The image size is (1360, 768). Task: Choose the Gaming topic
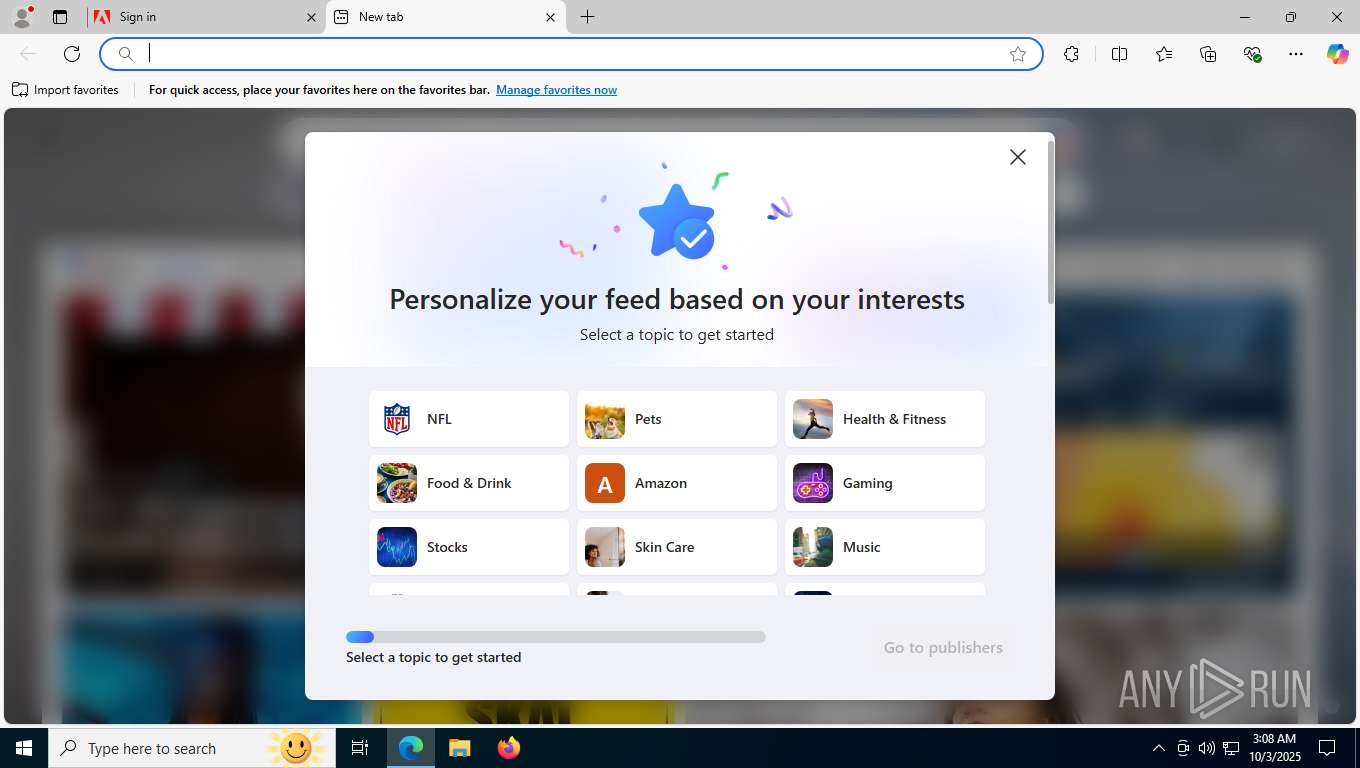[885, 483]
